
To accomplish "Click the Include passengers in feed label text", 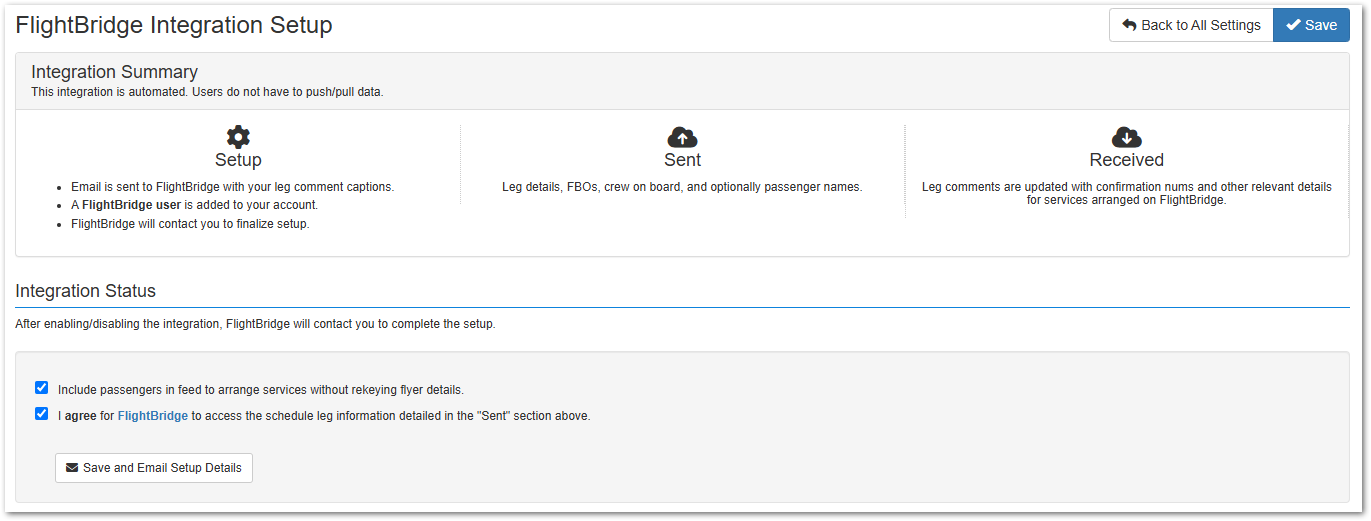I will pos(261,390).
